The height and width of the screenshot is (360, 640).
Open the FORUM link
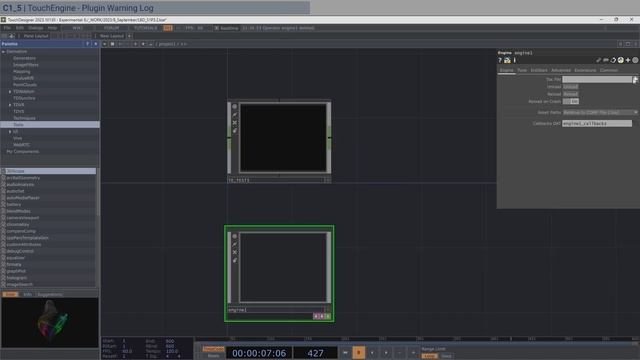pyautogui.click(x=111, y=28)
